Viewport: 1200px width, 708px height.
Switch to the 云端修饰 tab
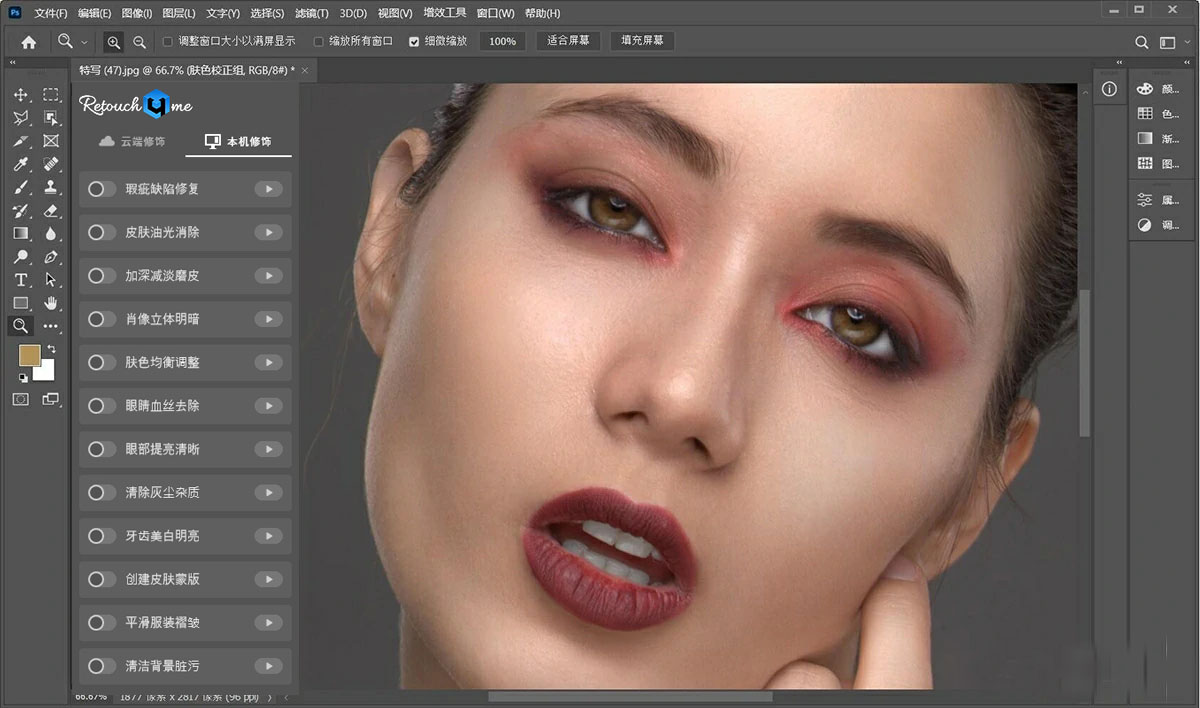132,142
